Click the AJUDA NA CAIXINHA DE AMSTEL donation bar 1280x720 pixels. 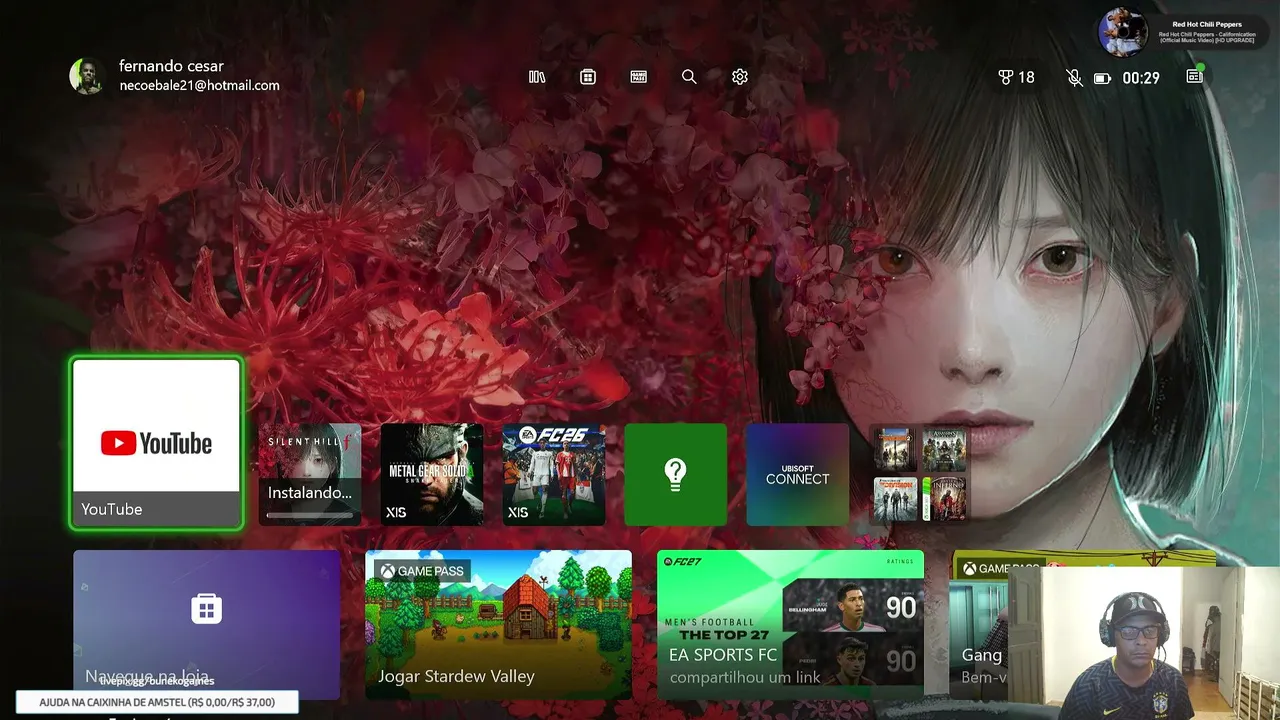157,702
